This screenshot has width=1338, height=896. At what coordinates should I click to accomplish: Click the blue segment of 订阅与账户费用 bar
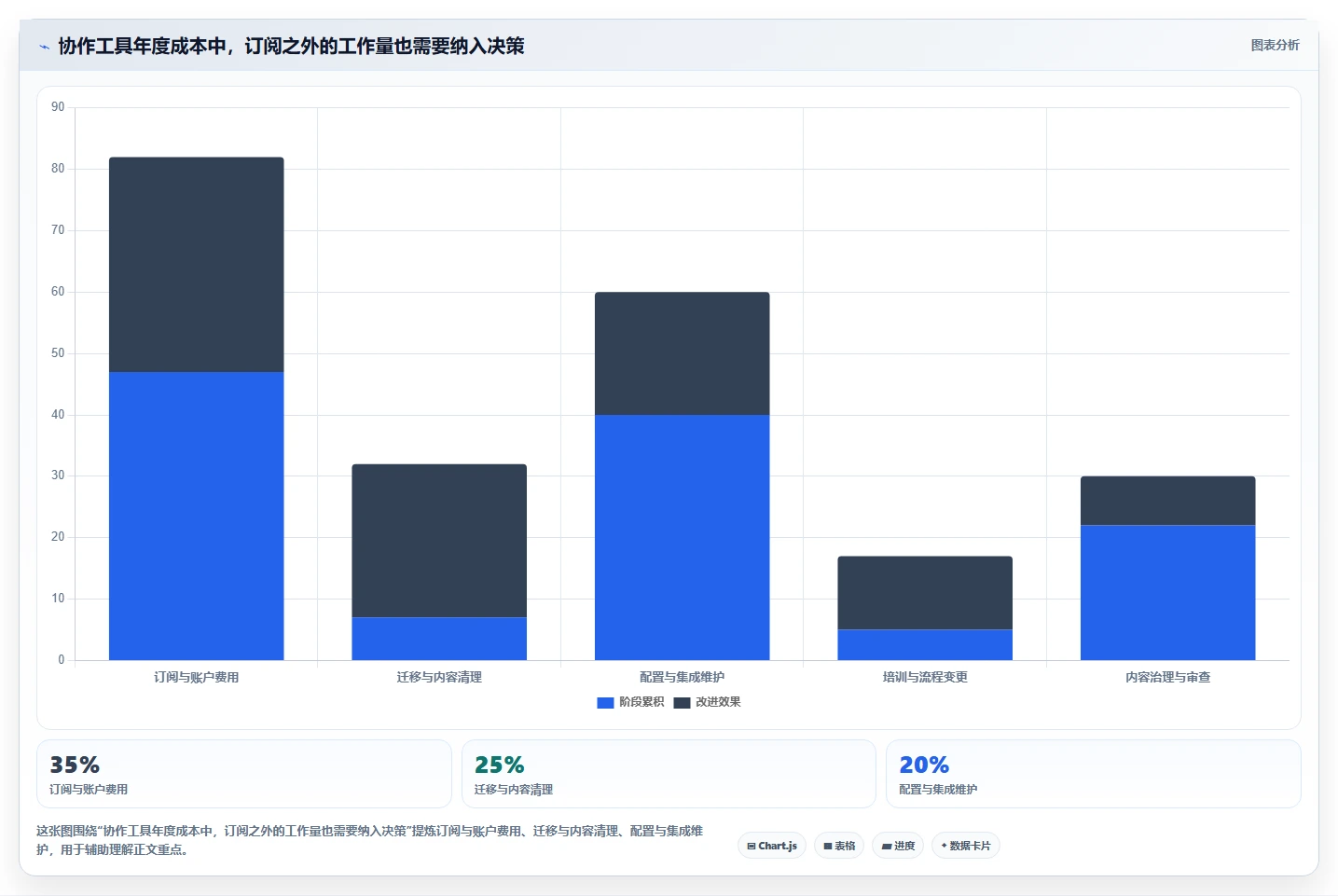pos(197,516)
